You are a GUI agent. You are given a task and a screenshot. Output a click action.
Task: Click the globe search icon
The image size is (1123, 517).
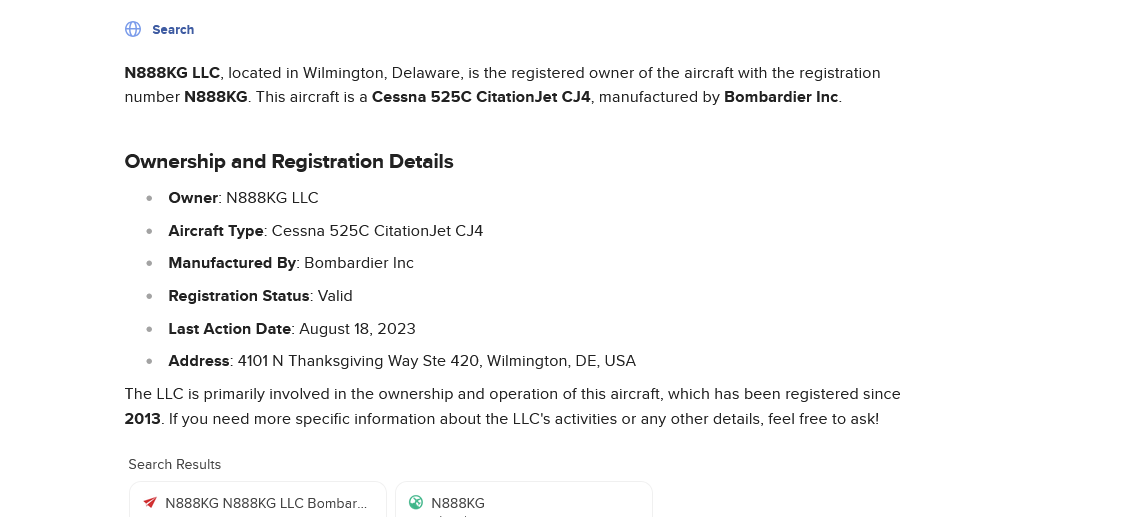tap(133, 29)
